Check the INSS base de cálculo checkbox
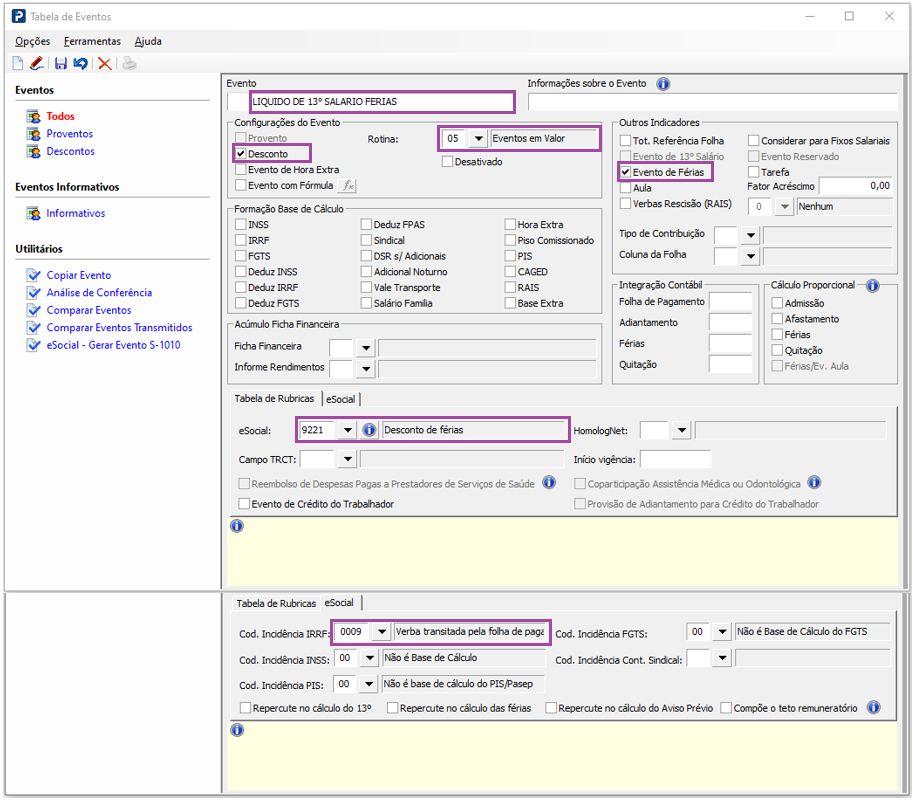This screenshot has height=800, width=915. [x=240, y=225]
